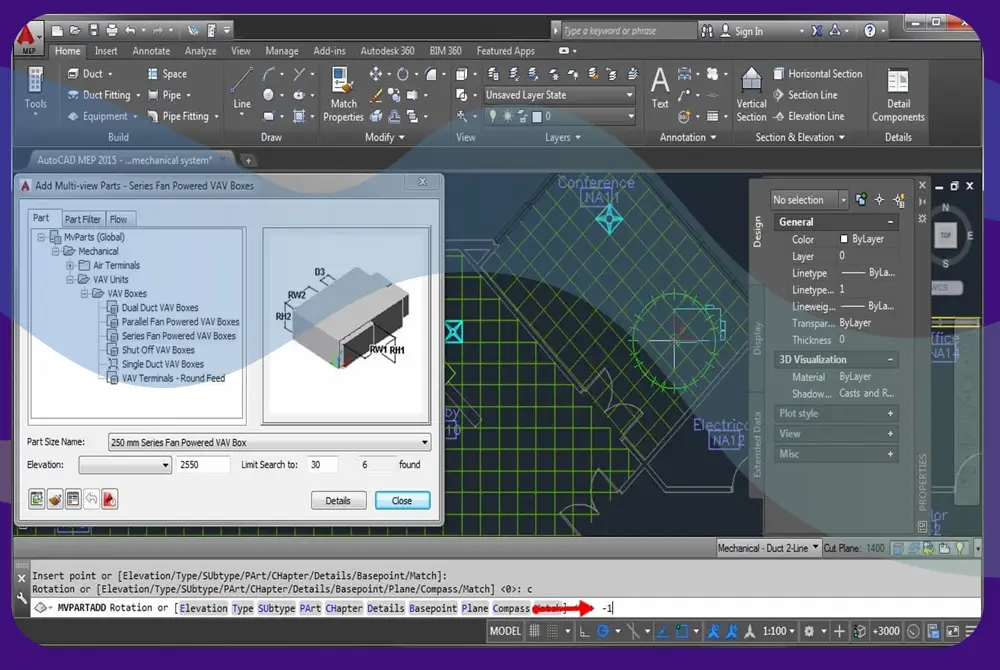1000x670 pixels.
Task: Open a file with the folder icon
Action: coord(75,30)
